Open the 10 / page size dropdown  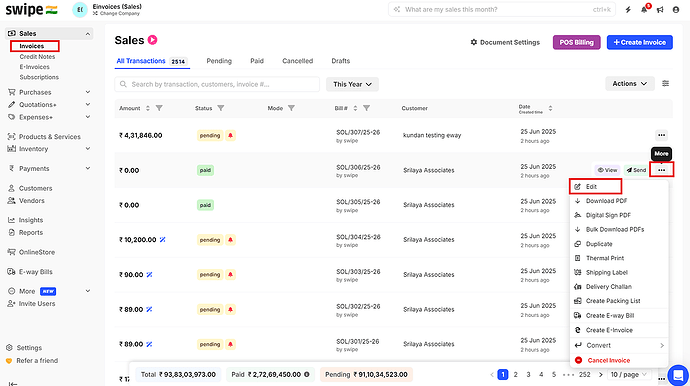coord(629,375)
